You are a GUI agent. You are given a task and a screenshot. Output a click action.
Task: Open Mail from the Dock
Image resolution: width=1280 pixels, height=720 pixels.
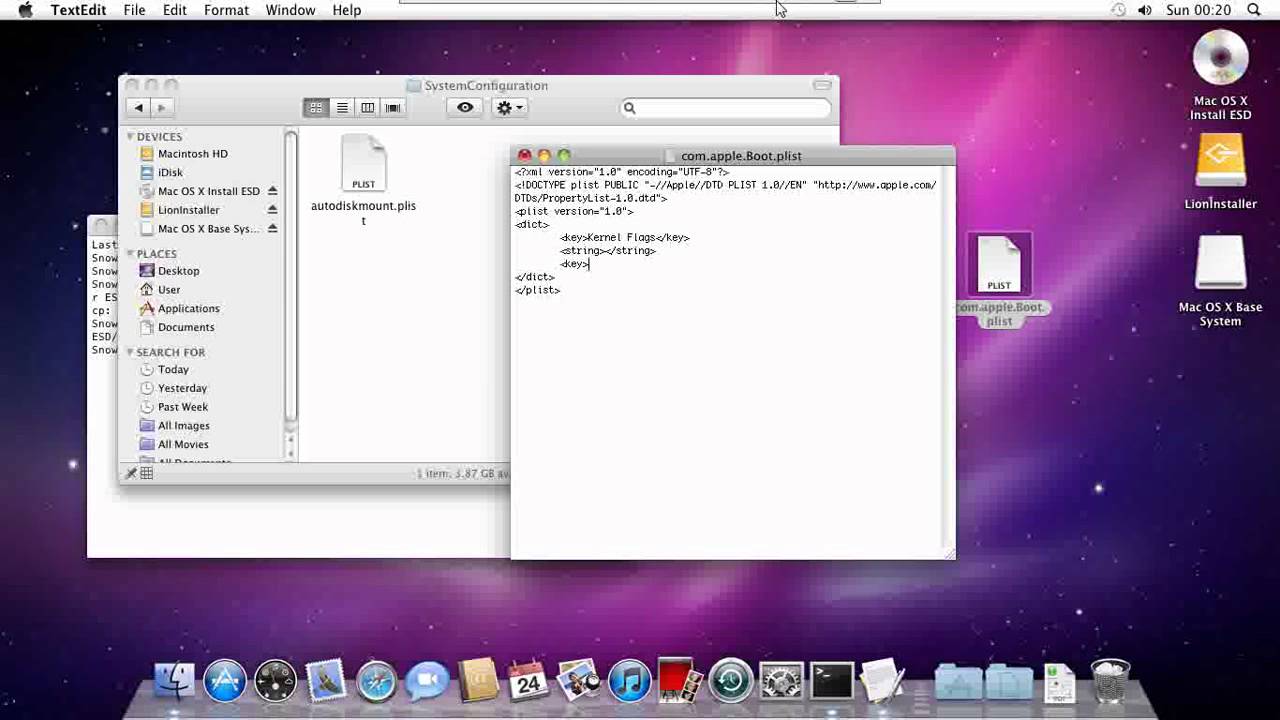326,682
